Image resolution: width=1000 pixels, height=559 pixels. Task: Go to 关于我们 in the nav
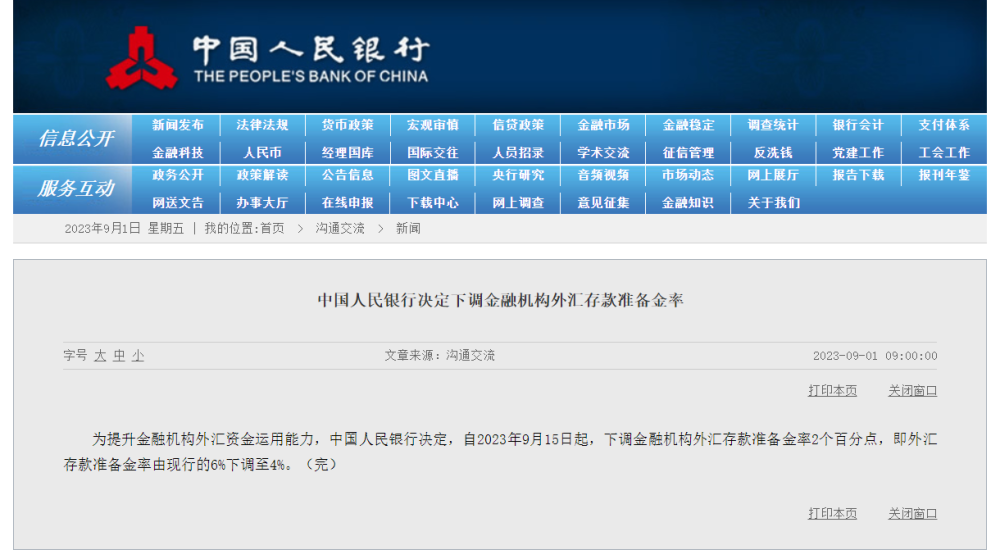tap(773, 203)
